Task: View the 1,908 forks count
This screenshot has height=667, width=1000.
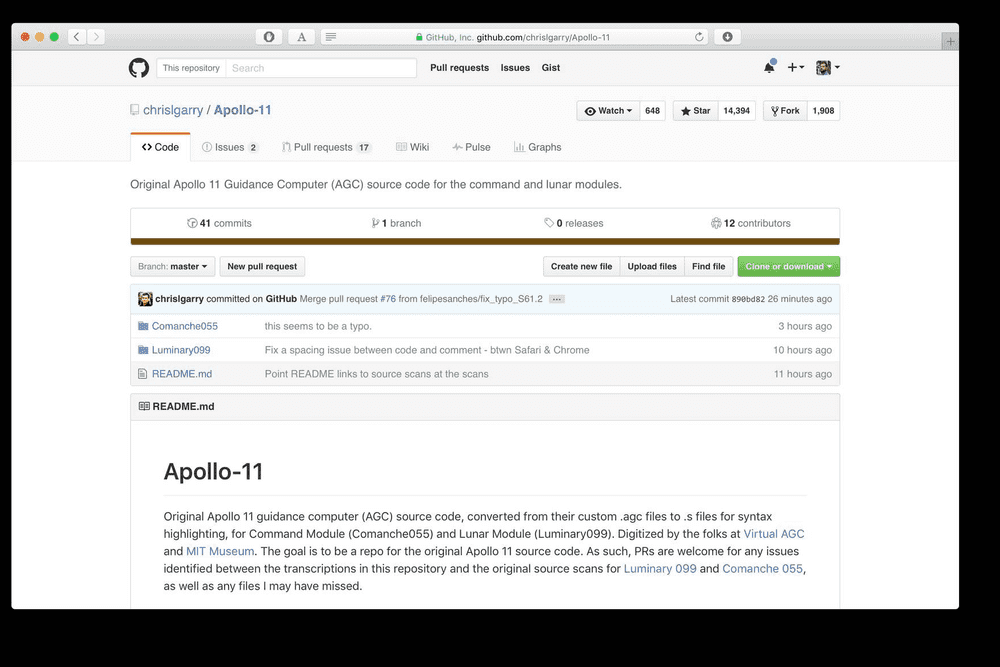Action: click(823, 110)
